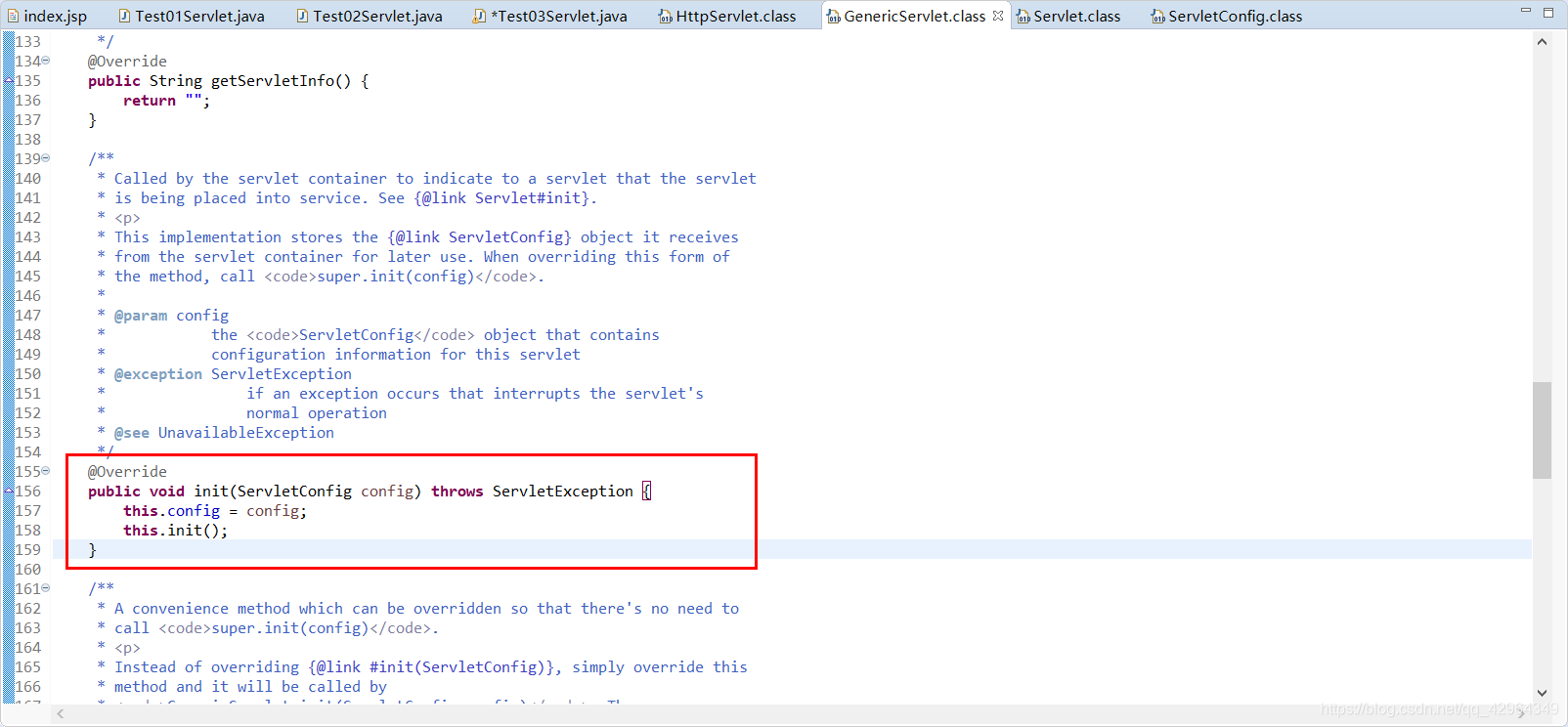Switch to the *Test03Servlet.java tab
Screen dimensions: 1568x727
(x=550, y=16)
